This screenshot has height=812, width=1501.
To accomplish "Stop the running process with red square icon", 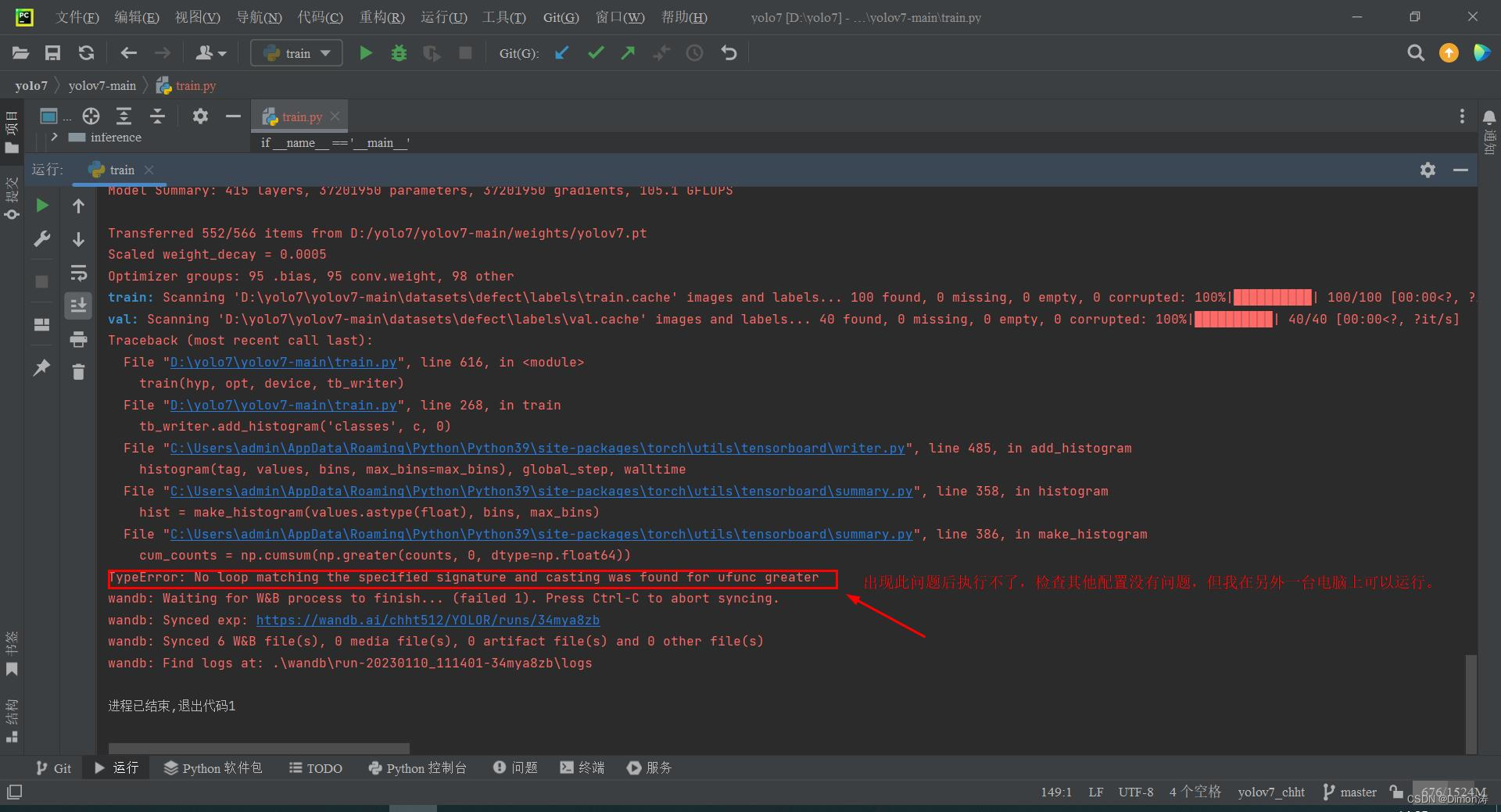I will click(x=464, y=52).
